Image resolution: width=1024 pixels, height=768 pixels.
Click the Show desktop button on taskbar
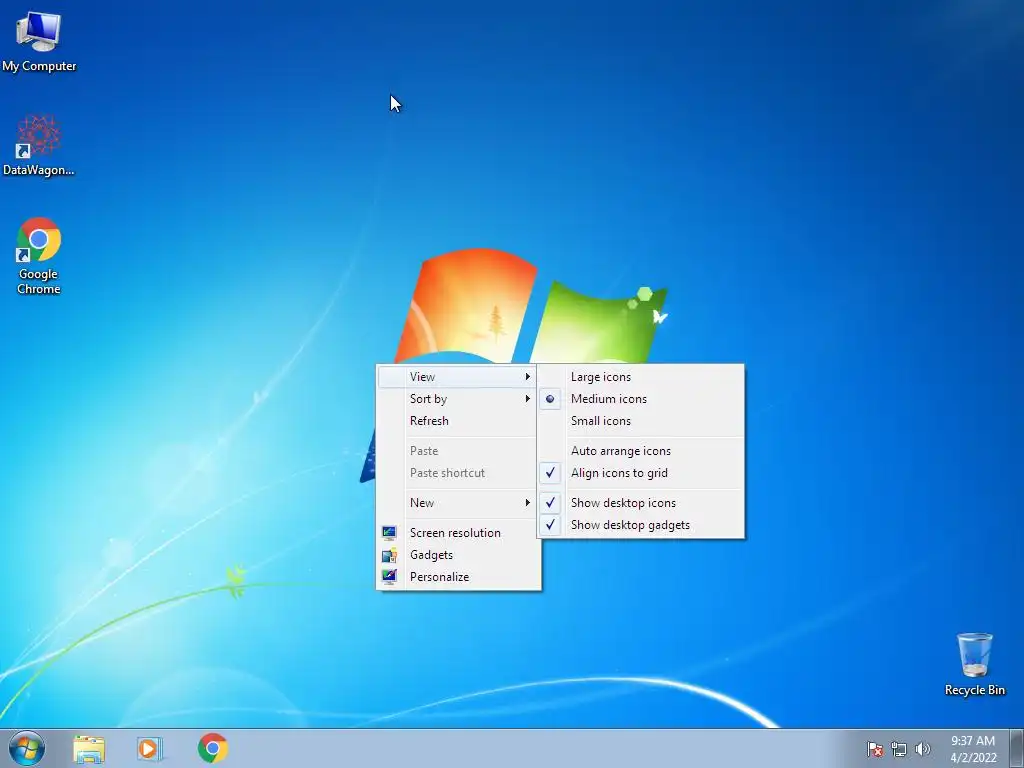pyautogui.click(x=1017, y=748)
